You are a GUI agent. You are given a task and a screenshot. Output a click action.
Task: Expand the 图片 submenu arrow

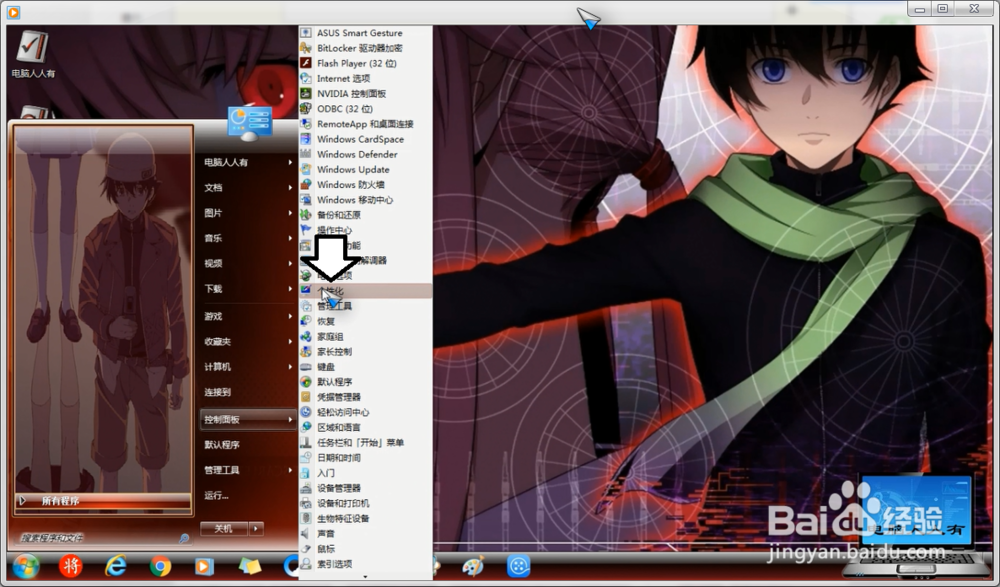coord(290,213)
